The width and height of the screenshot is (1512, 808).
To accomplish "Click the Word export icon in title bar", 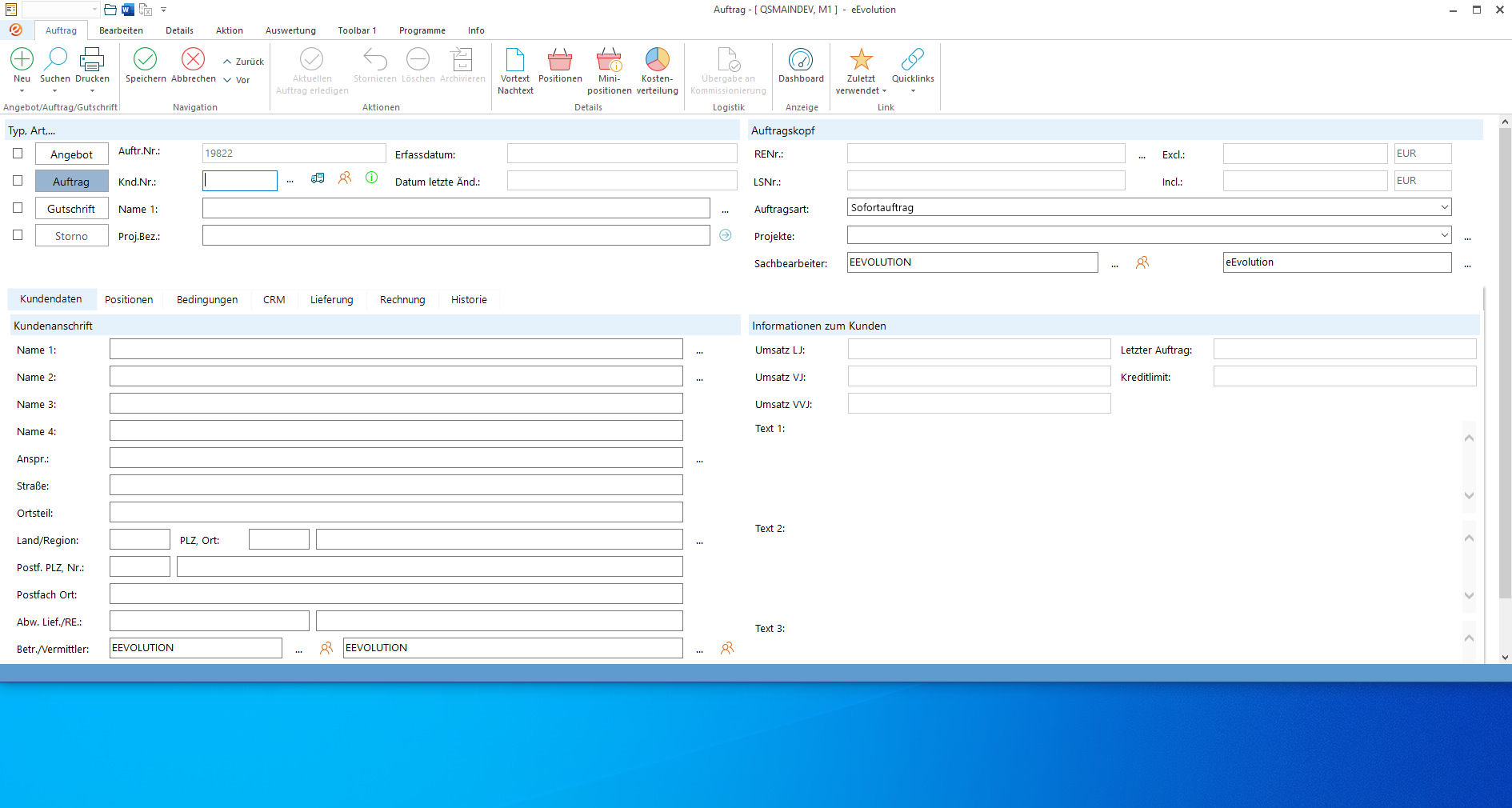I will [128, 10].
